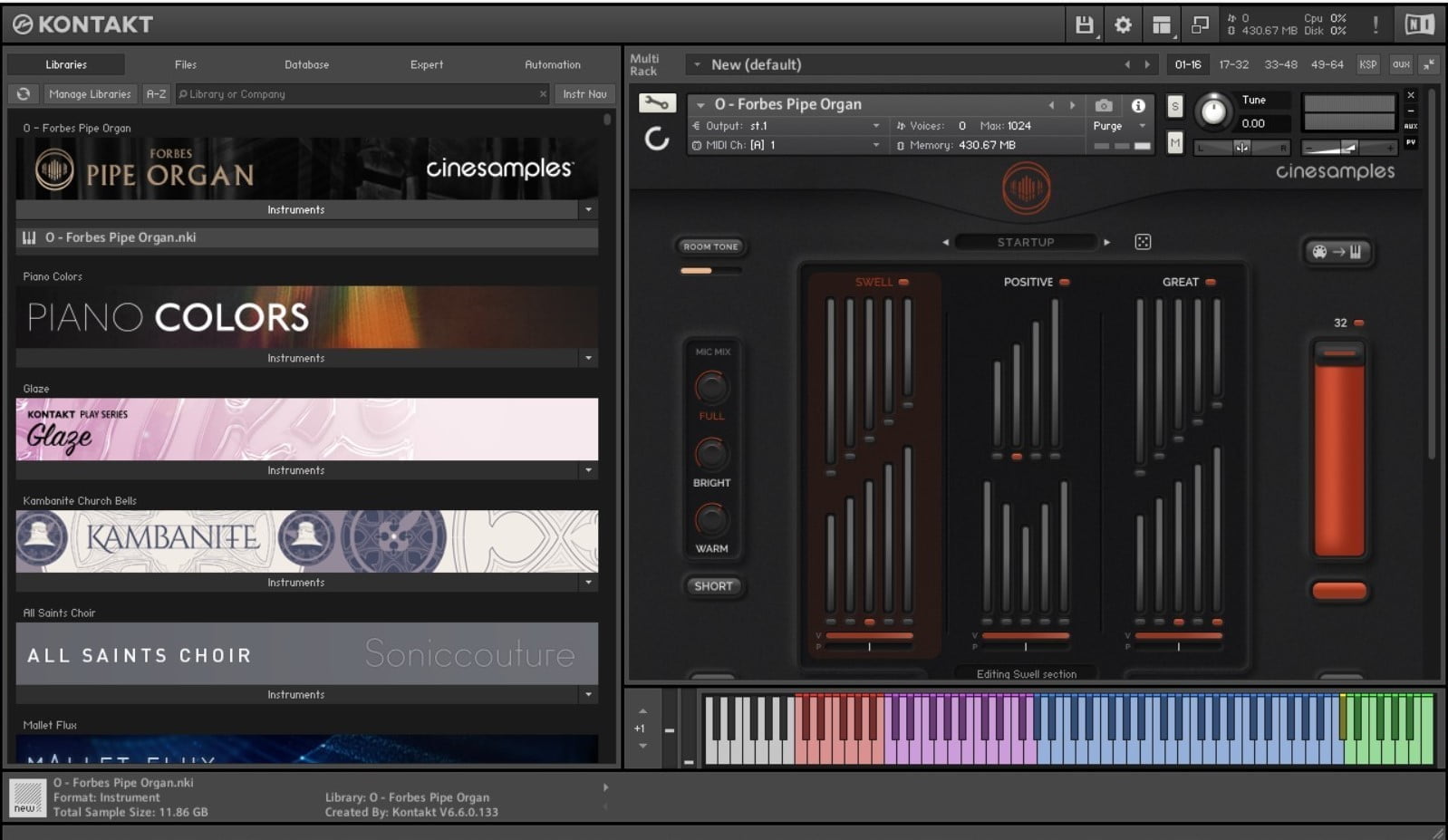Toggle aux sends button in rack header
The width and height of the screenshot is (1448, 840).
click(x=1401, y=64)
